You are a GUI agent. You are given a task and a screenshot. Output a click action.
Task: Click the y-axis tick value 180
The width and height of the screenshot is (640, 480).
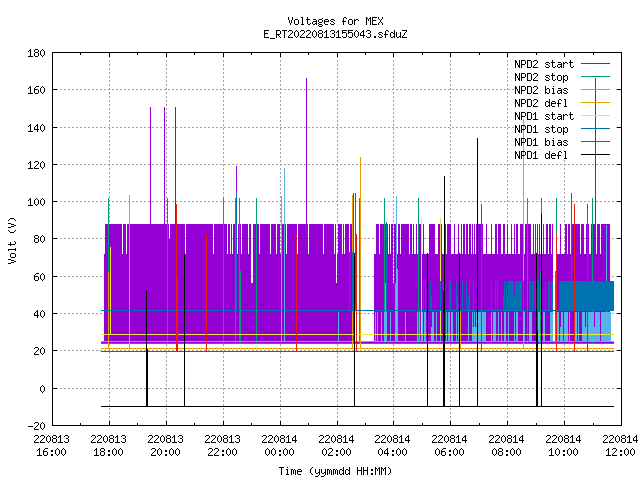36,53
